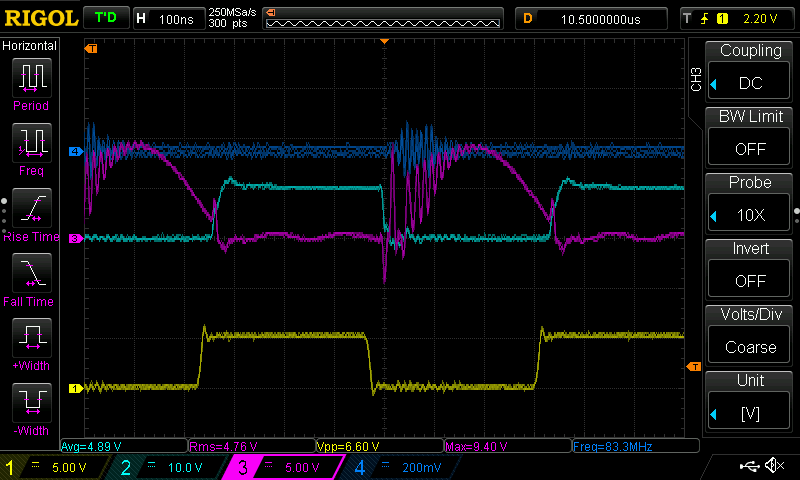
Task: Select the +Width measurement icon
Action: click(32, 338)
